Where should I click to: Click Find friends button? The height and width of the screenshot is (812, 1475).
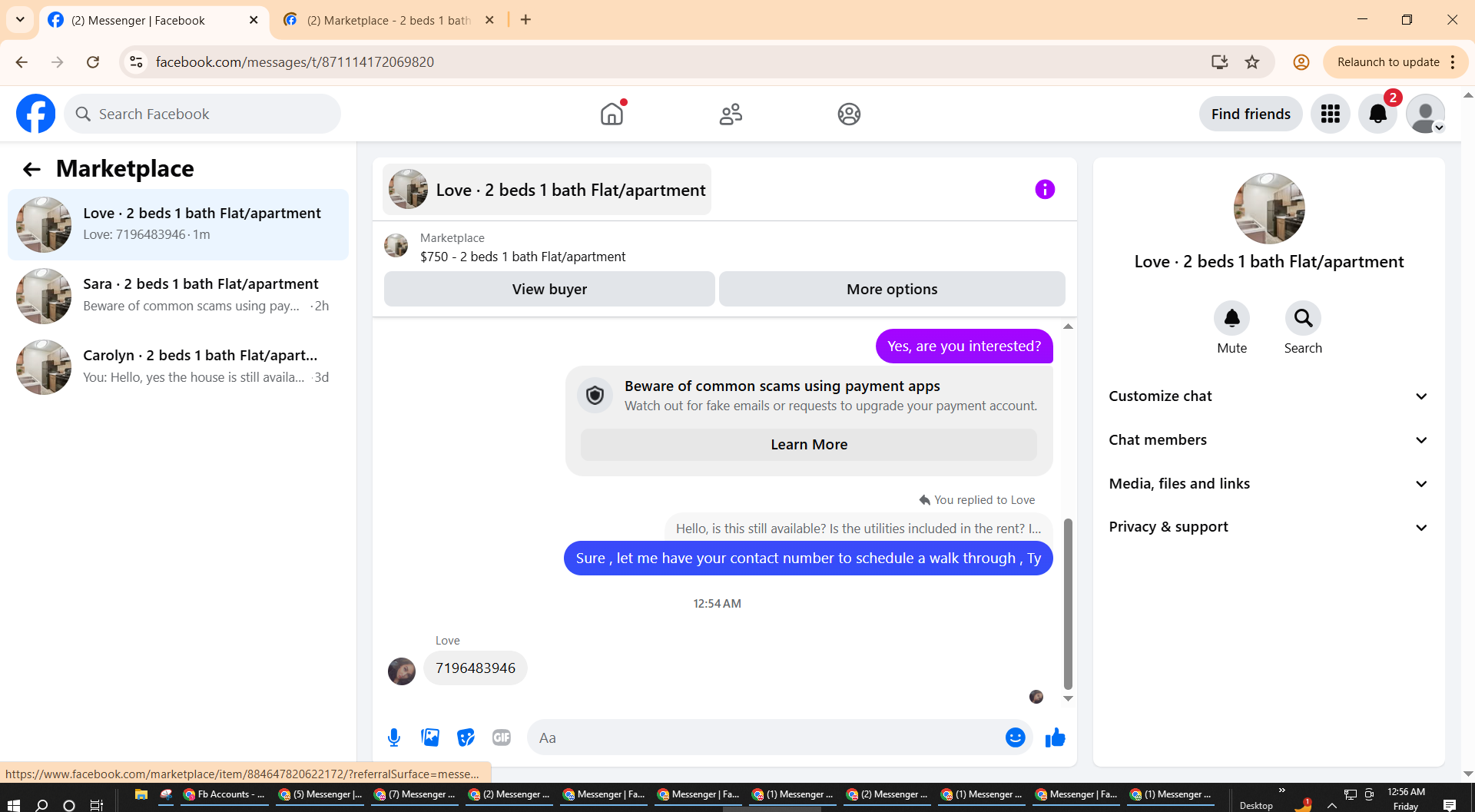point(1251,114)
